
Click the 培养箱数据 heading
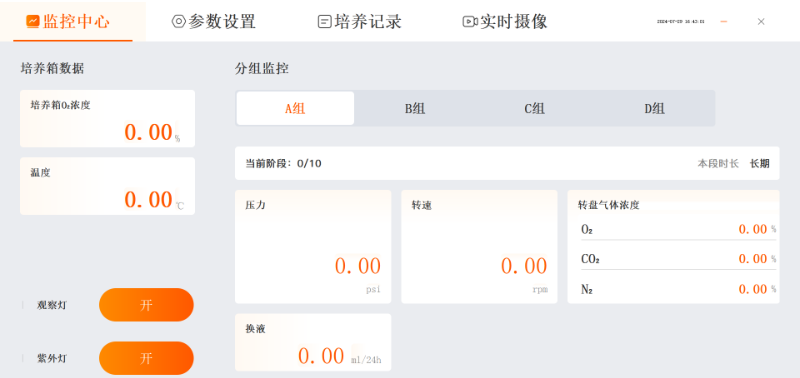[53, 69]
